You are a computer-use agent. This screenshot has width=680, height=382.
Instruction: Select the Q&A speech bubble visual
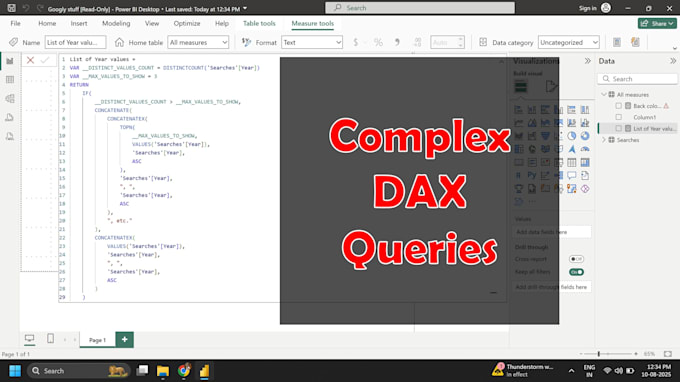[572, 176]
